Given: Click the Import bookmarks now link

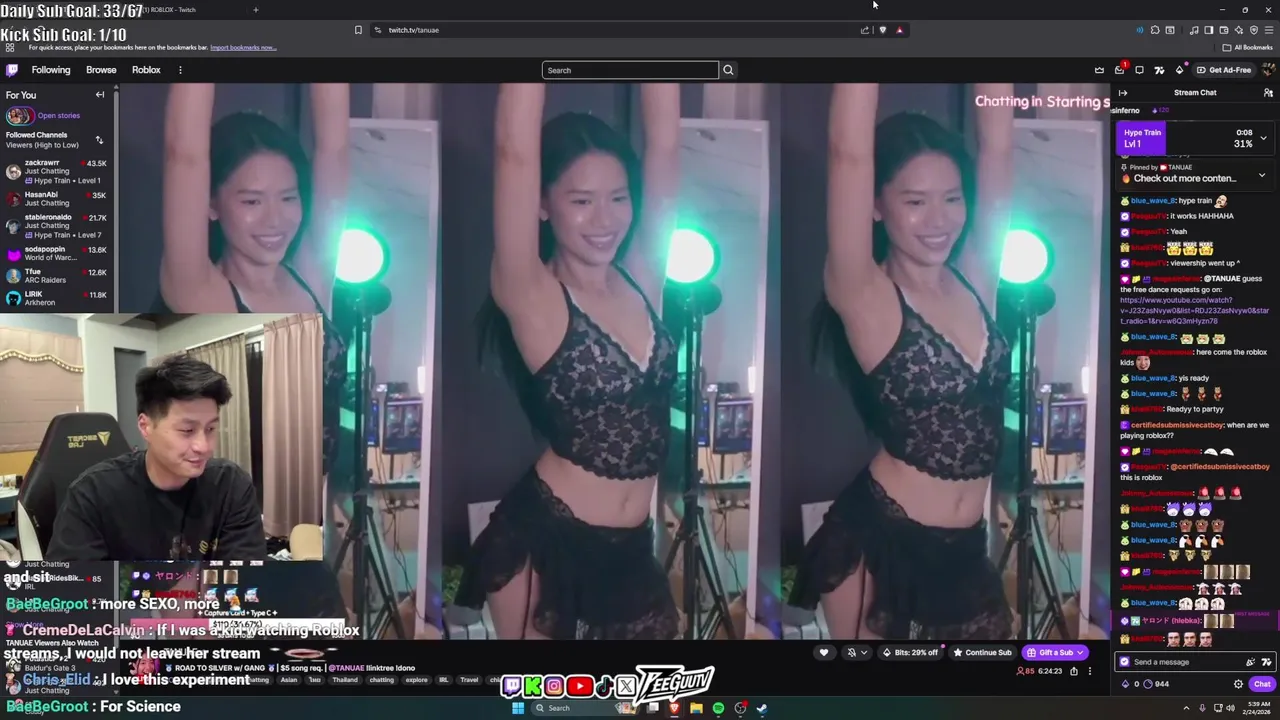Looking at the screenshot, I should point(243,47).
